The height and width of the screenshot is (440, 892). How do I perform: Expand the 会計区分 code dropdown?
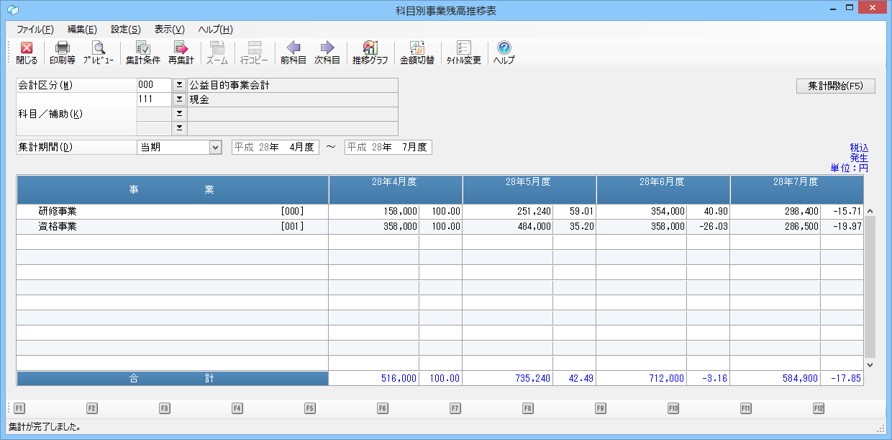pyautogui.click(x=179, y=86)
